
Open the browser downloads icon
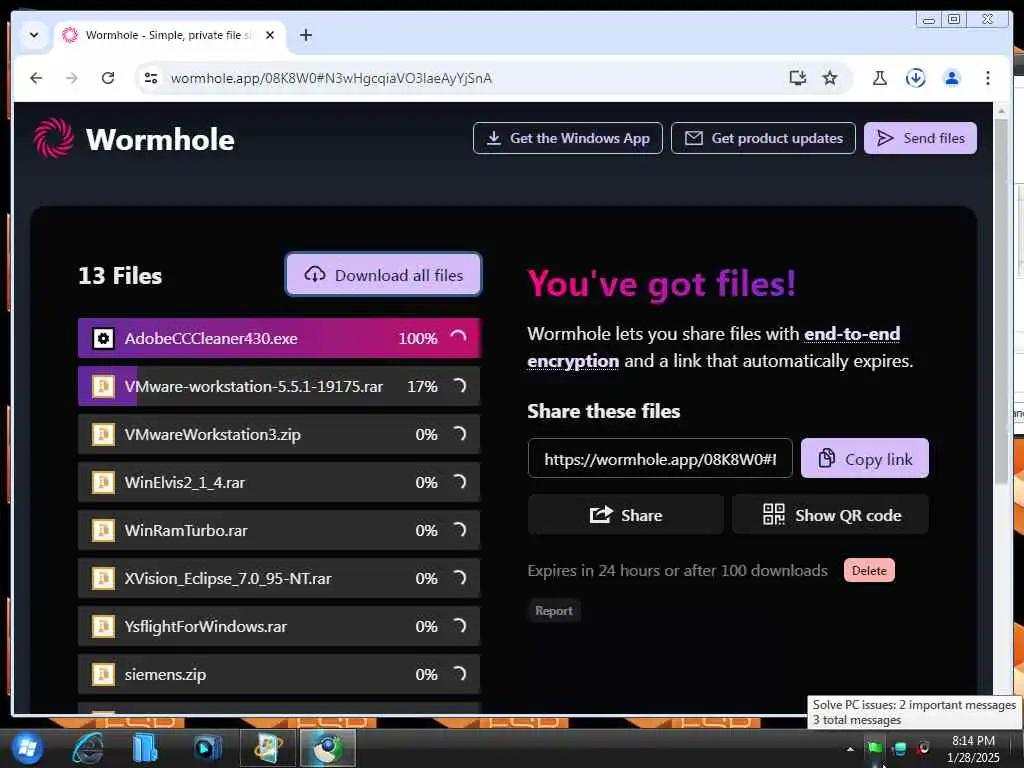pos(916,78)
